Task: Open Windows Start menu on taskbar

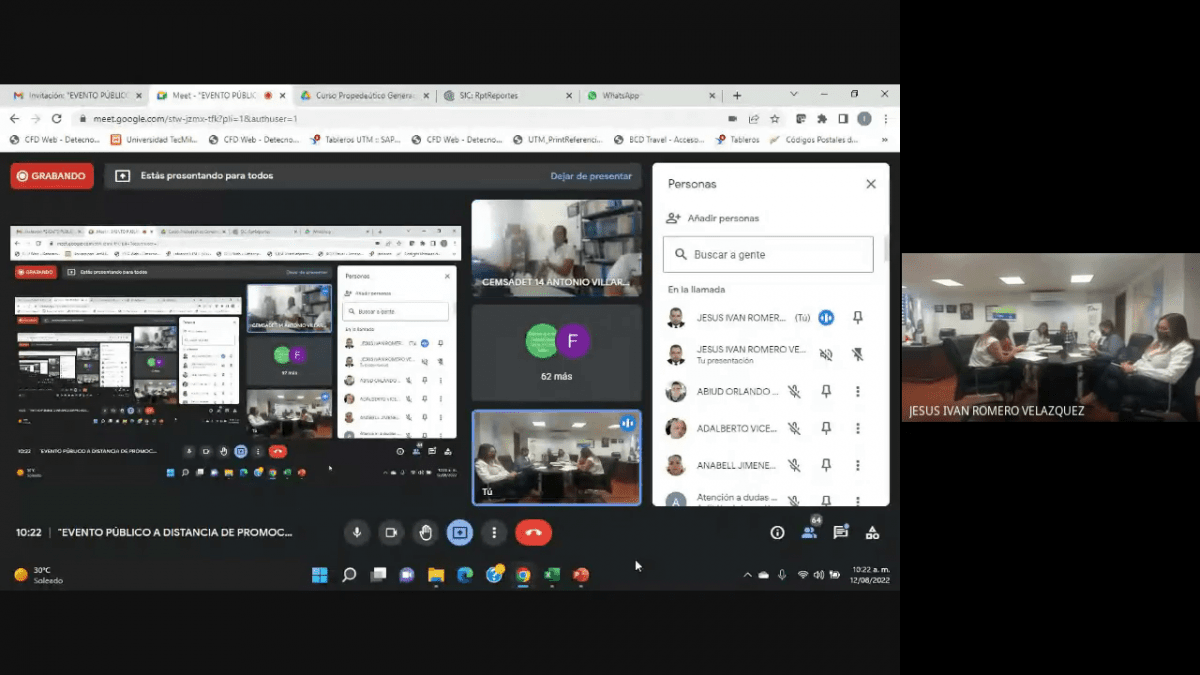Action: click(319, 575)
